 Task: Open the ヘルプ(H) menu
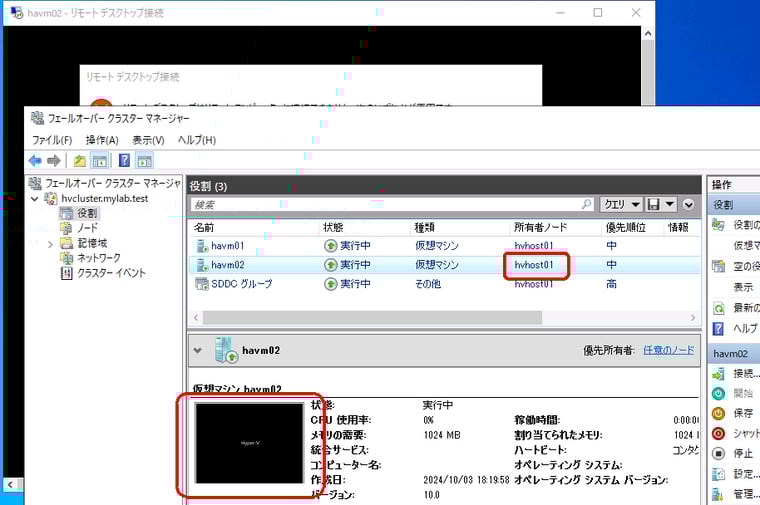click(x=197, y=140)
